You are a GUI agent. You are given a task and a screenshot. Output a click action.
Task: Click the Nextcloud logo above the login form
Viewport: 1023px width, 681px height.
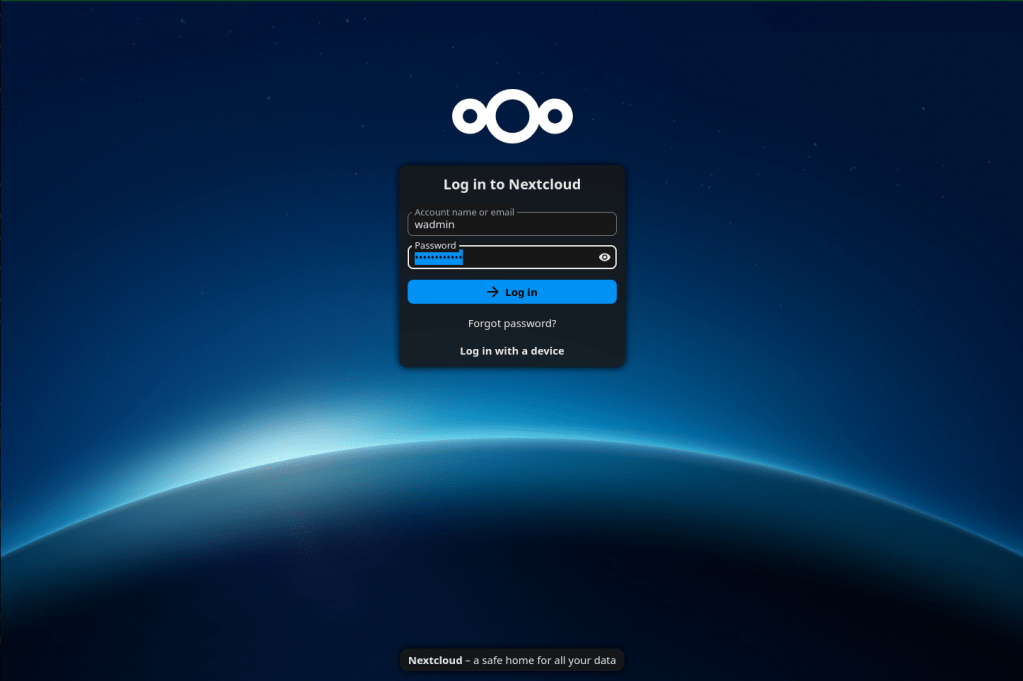click(x=512, y=116)
